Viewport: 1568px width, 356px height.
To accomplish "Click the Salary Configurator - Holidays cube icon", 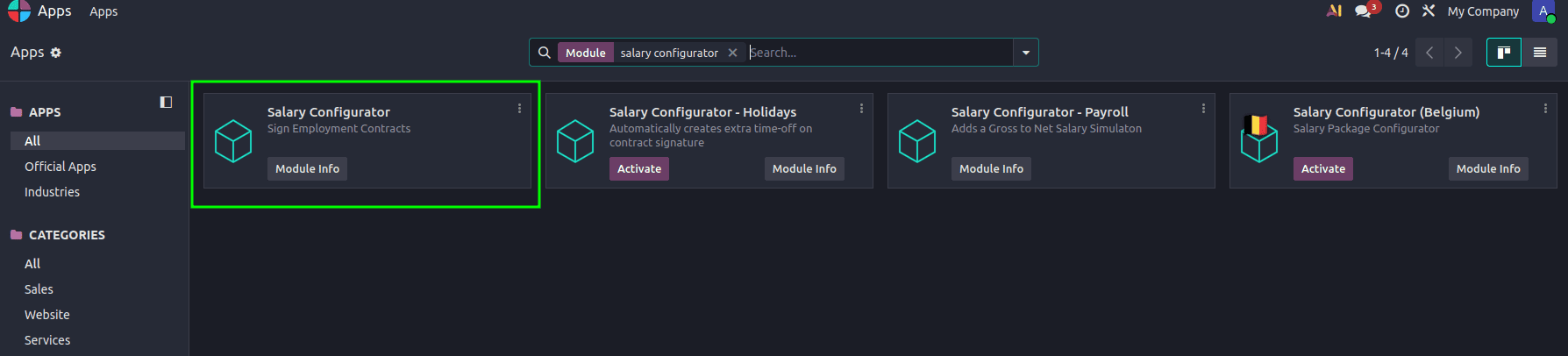I will coord(575,141).
